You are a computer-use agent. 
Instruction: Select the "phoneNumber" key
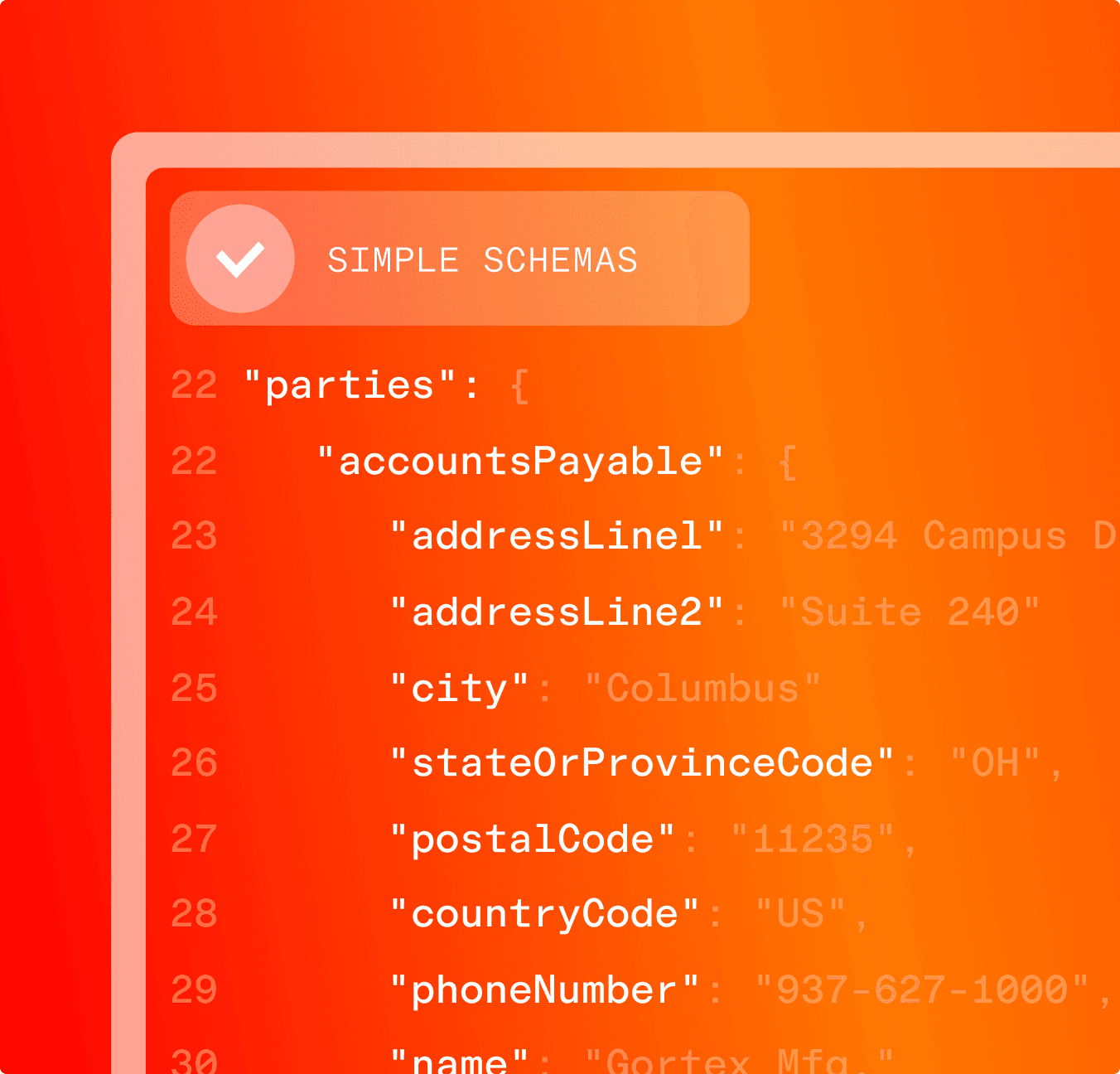(x=544, y=989)
